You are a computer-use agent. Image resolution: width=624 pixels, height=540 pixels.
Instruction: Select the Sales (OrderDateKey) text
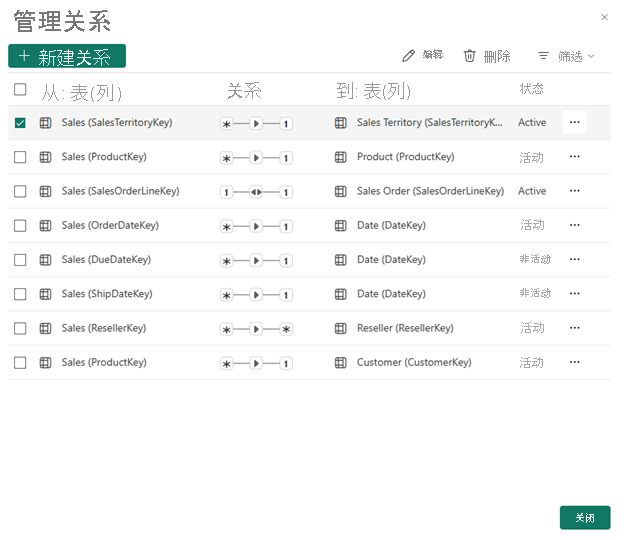[110, 225]
